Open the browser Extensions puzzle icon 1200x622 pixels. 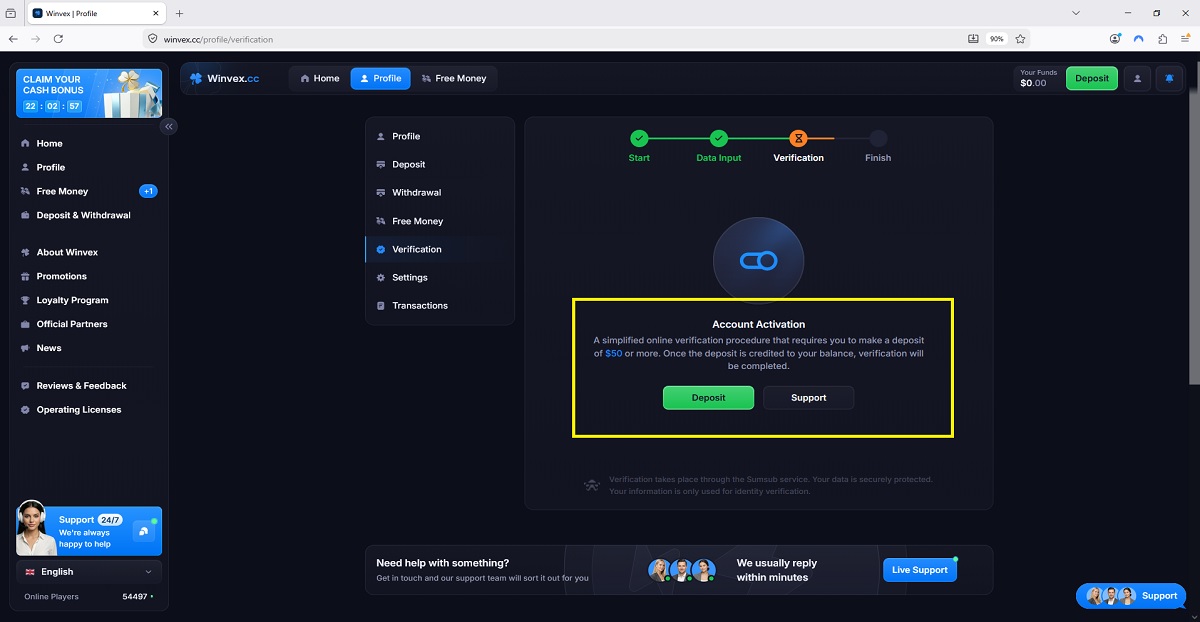click(1162, 39)
